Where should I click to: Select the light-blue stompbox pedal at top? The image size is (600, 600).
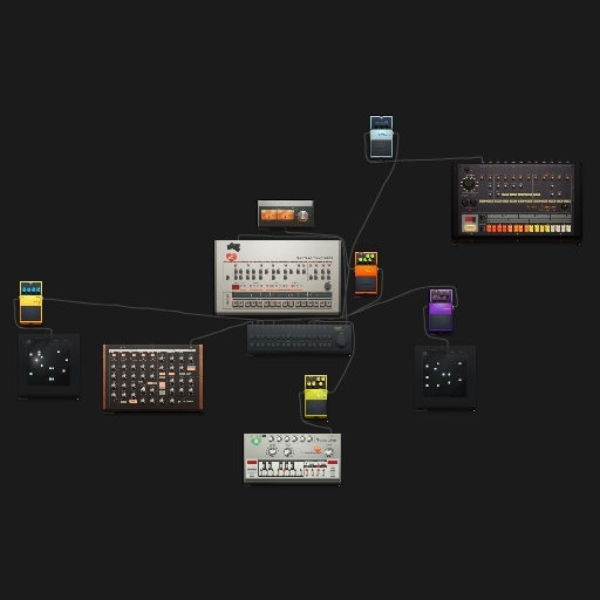tap(381, 137)
